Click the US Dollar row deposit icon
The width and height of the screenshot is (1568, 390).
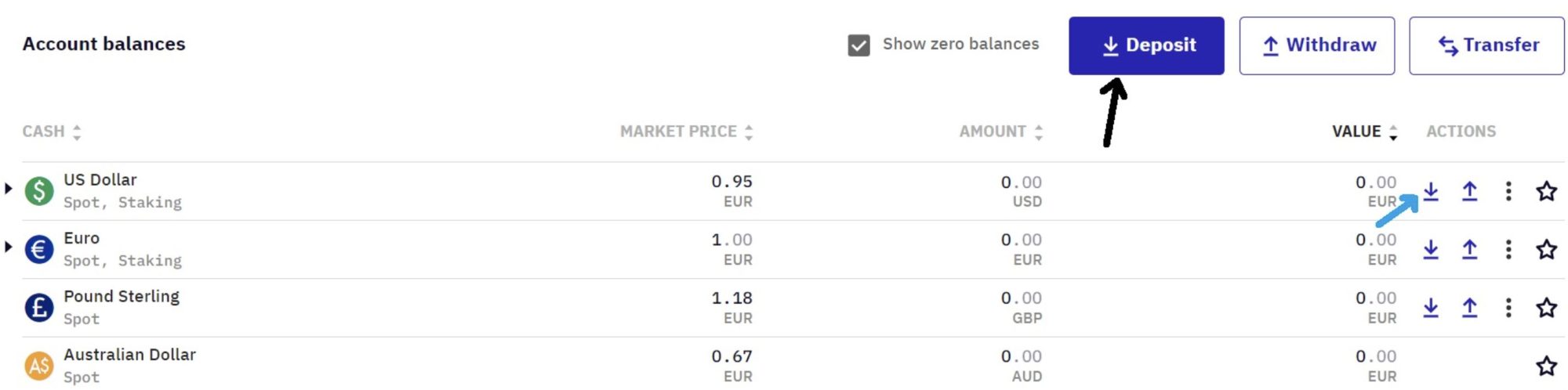click(1431, 191)
